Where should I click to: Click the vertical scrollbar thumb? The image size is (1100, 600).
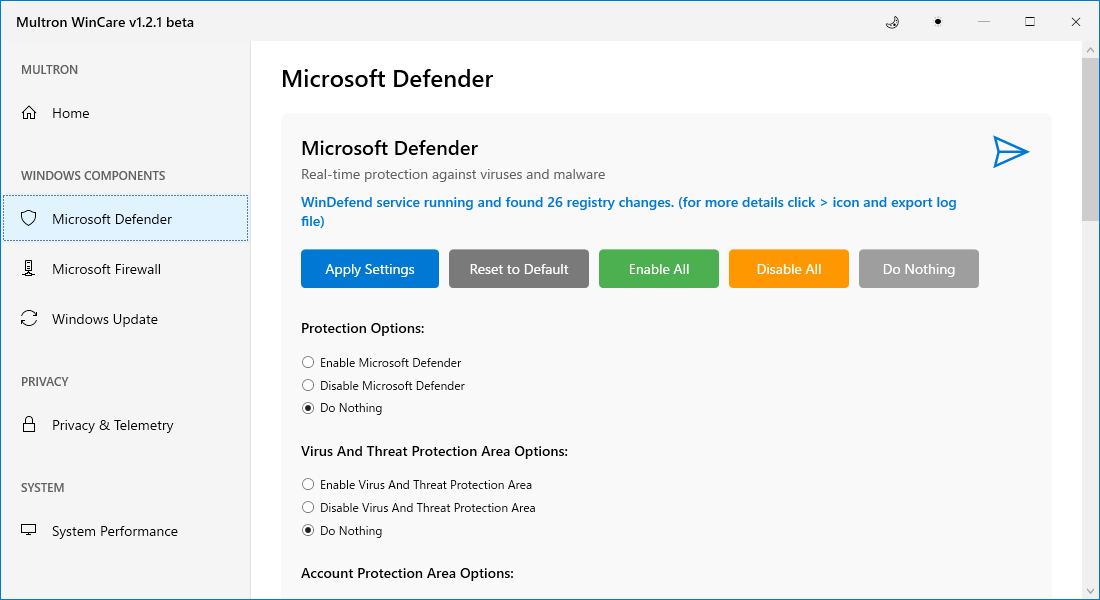coord(1091,140)
